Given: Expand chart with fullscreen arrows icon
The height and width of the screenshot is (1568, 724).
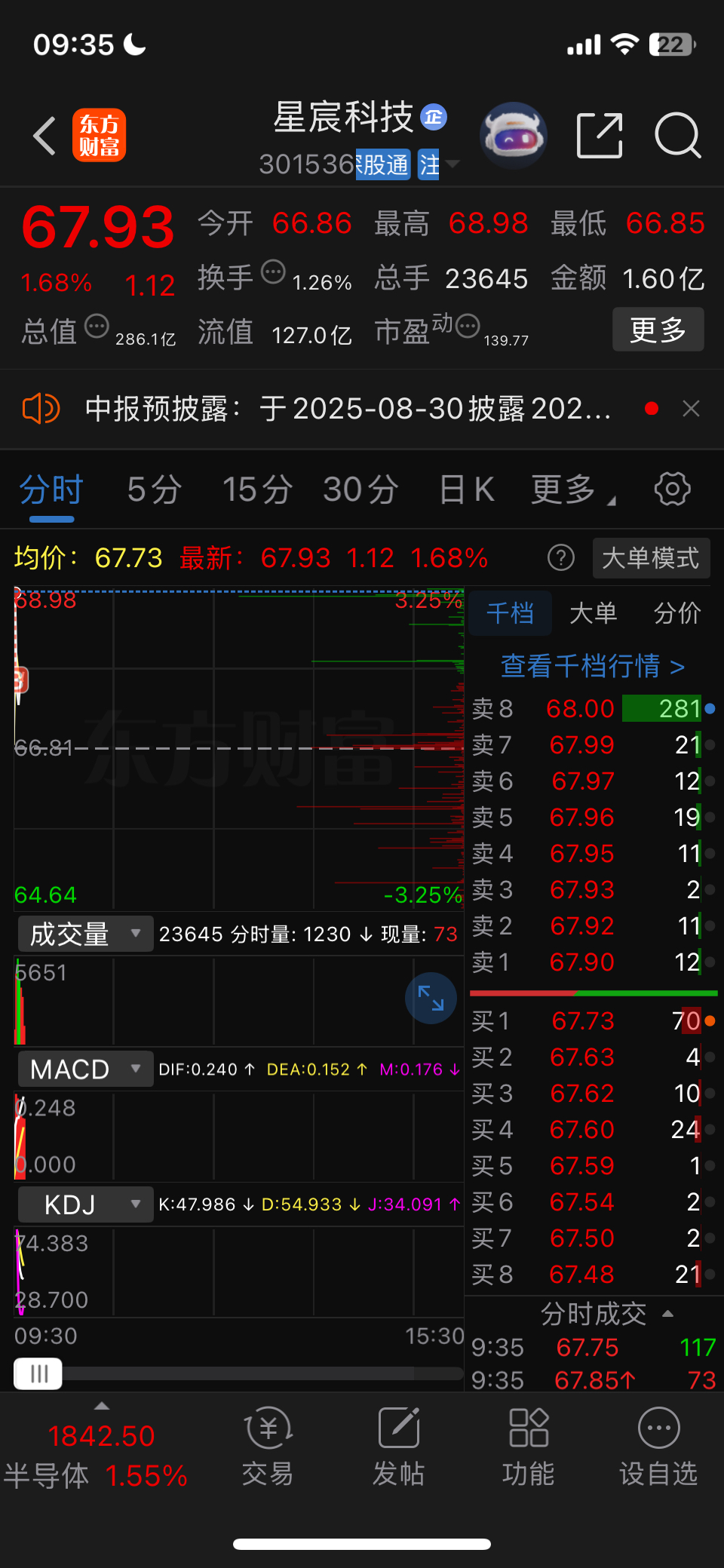Looking at the screenshot, I should (x=431, y=999).
